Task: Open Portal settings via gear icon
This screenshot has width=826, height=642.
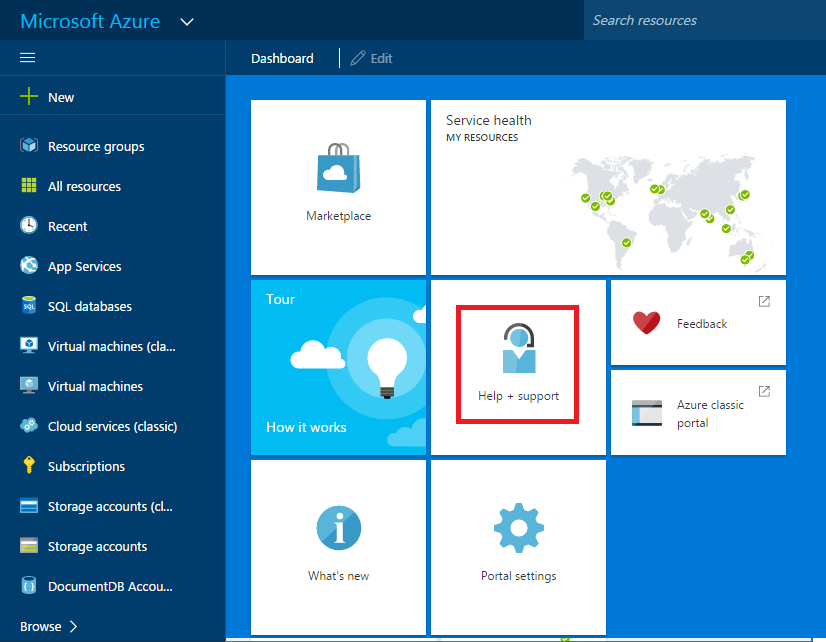Action: click(x=517, y=528)
